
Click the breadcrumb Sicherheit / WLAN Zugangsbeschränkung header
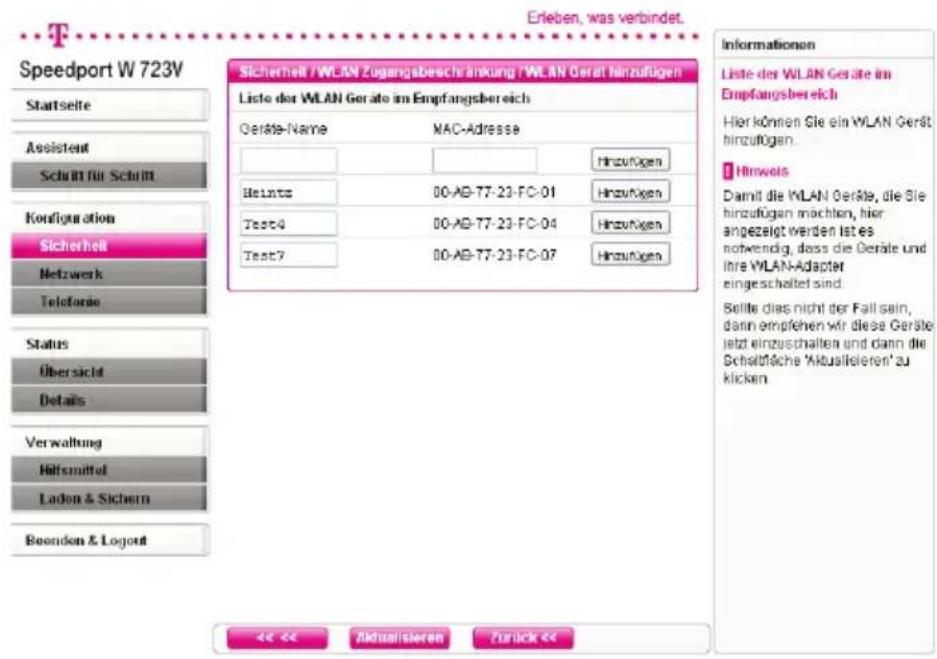tap(462, 72)
